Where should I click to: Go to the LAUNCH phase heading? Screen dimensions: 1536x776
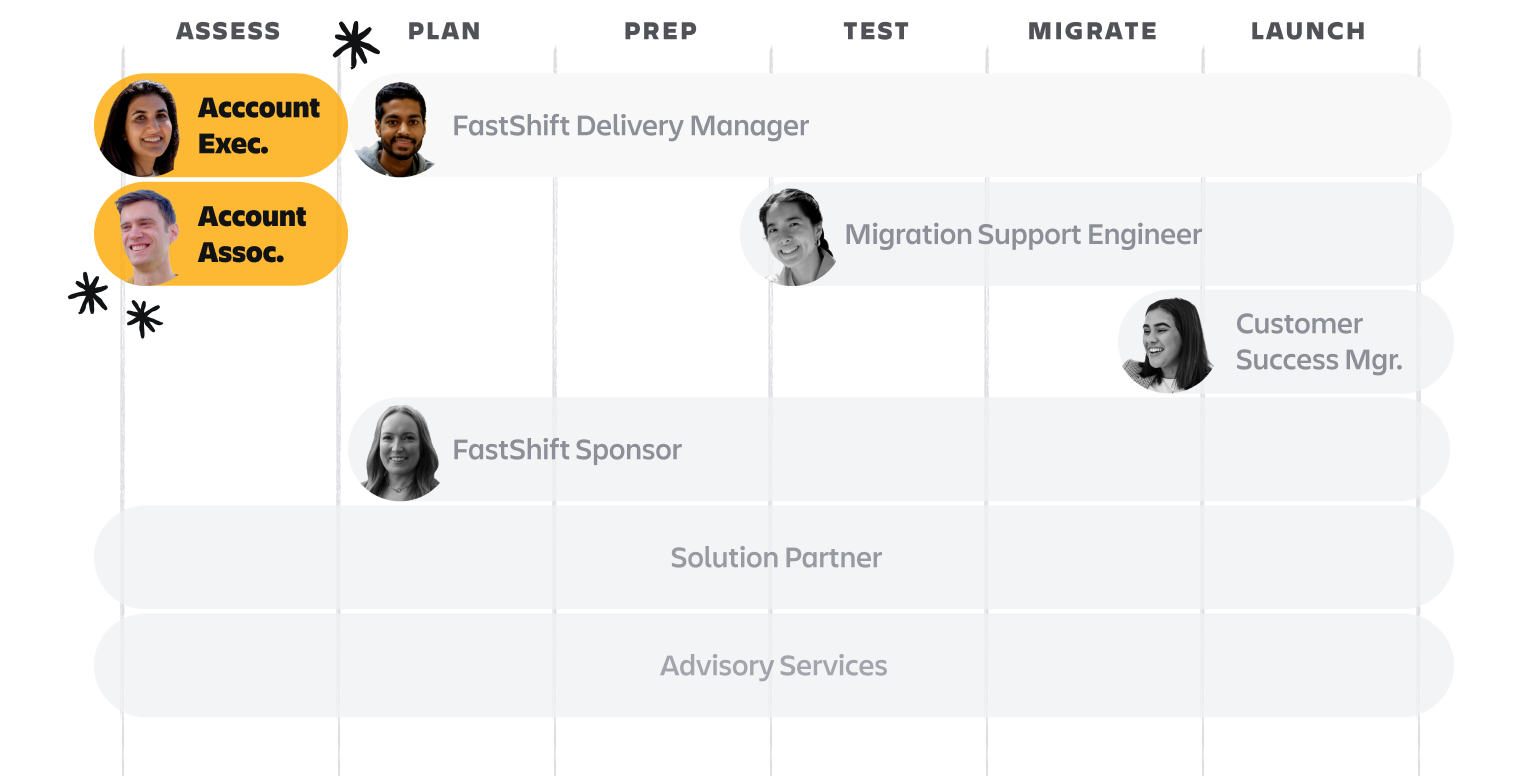[x=1308, y=31]
